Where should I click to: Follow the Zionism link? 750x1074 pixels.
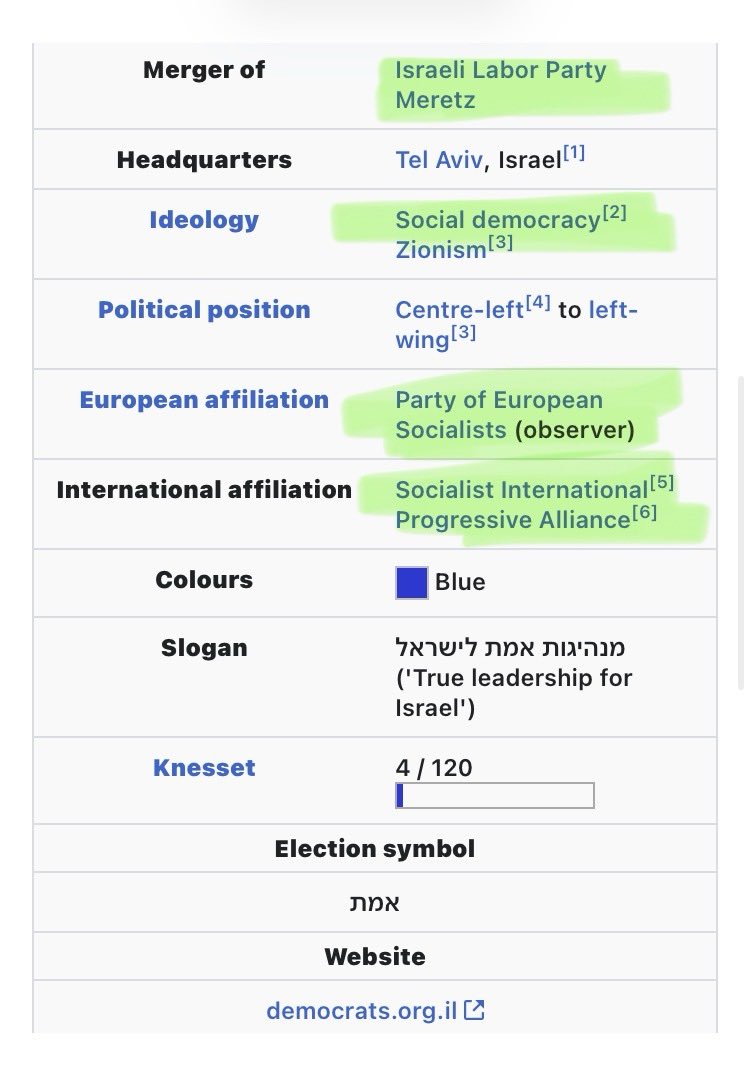coord(441,250)
